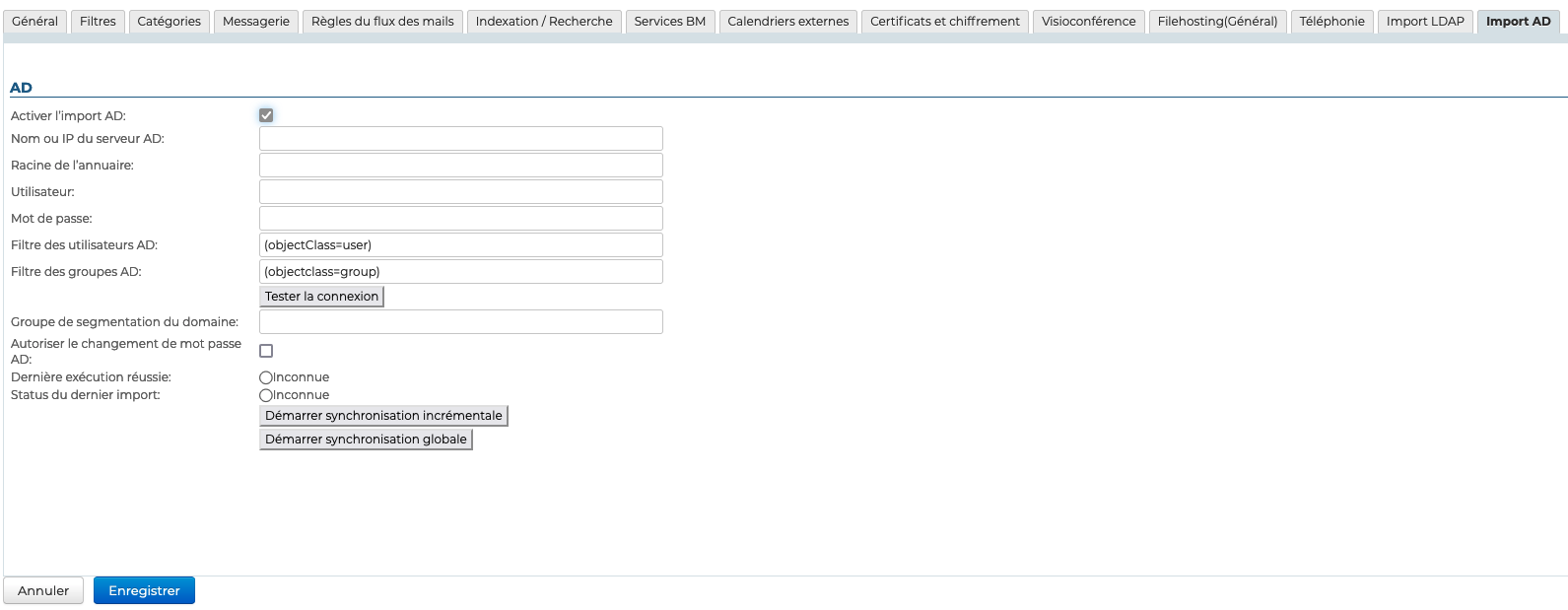Open the Visioconférence tab
Image resolution: width=1568 pixels, height=610 pixels.
point(1088,22)
